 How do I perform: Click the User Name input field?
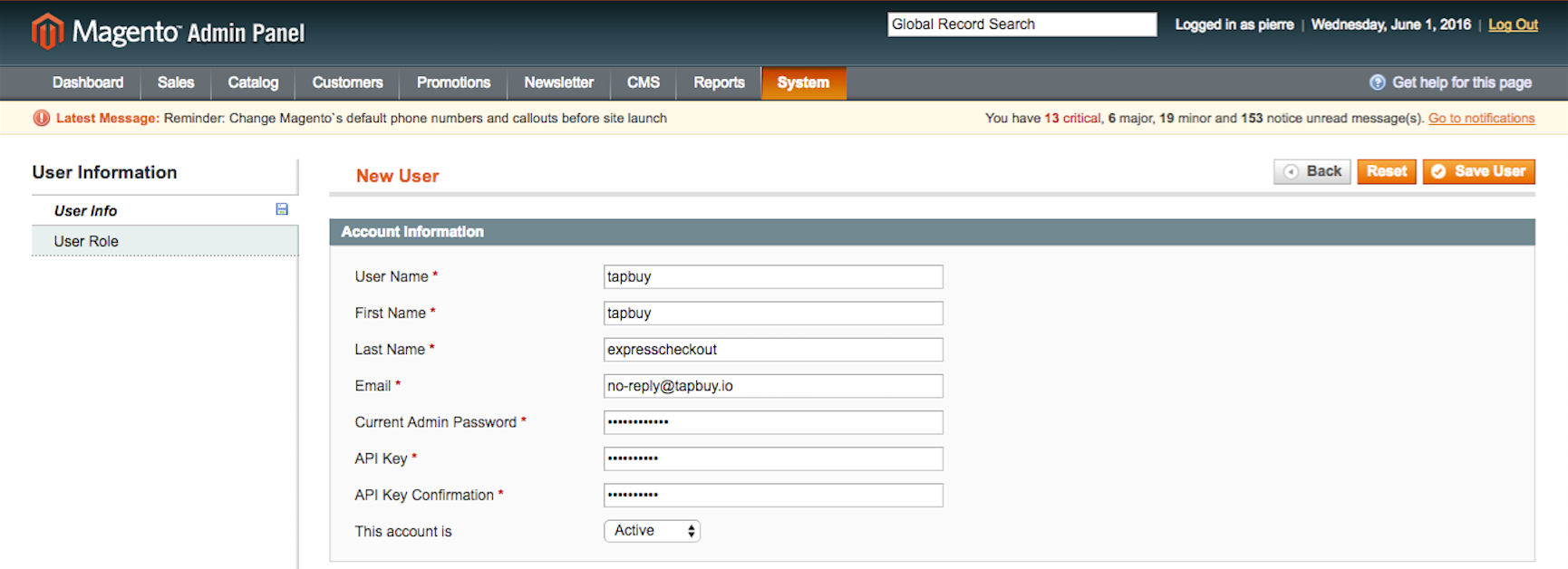pyautogui.click(x=773, y=276)
